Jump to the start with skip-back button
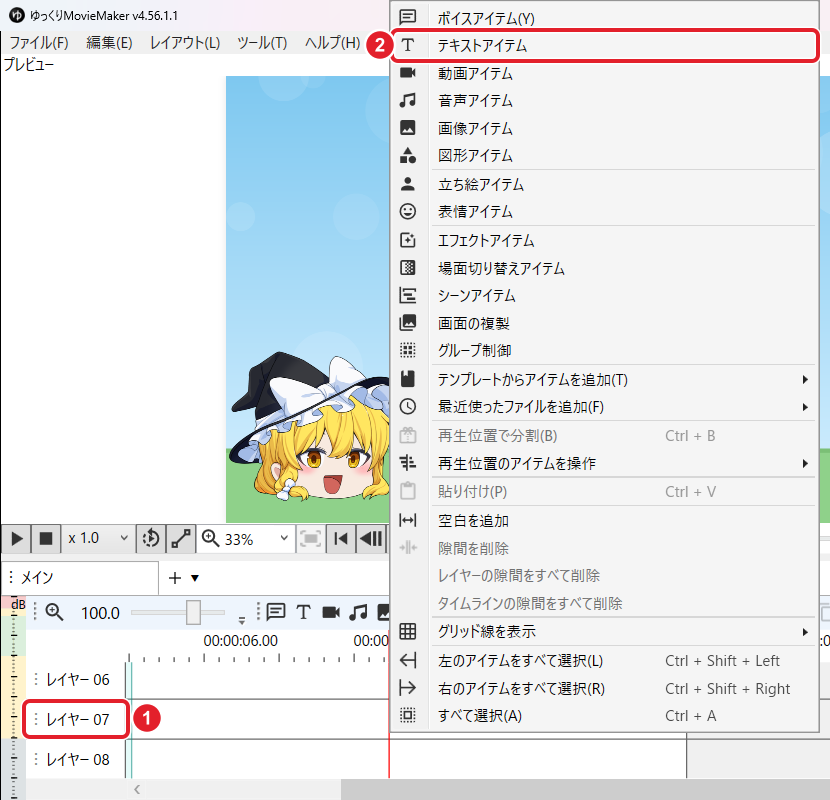This screenshot has height=800, width=830. pos(341,539)
